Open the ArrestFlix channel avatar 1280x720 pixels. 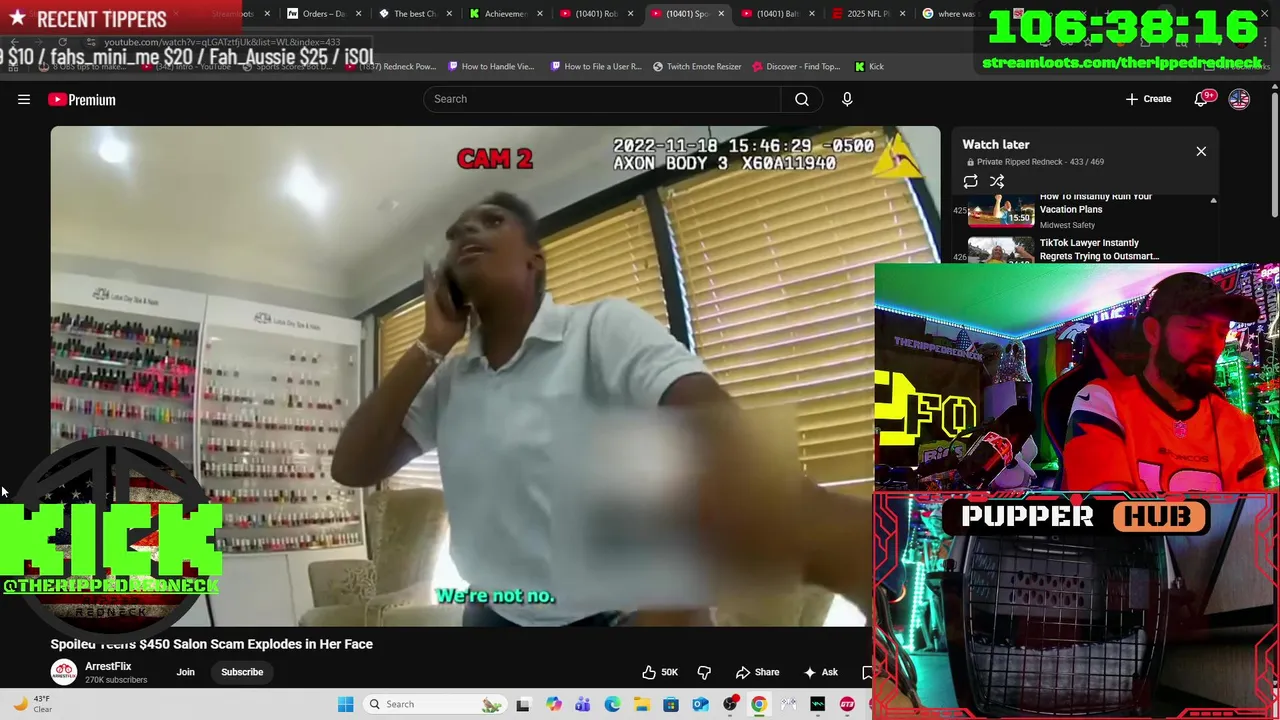tap(64, 672)
